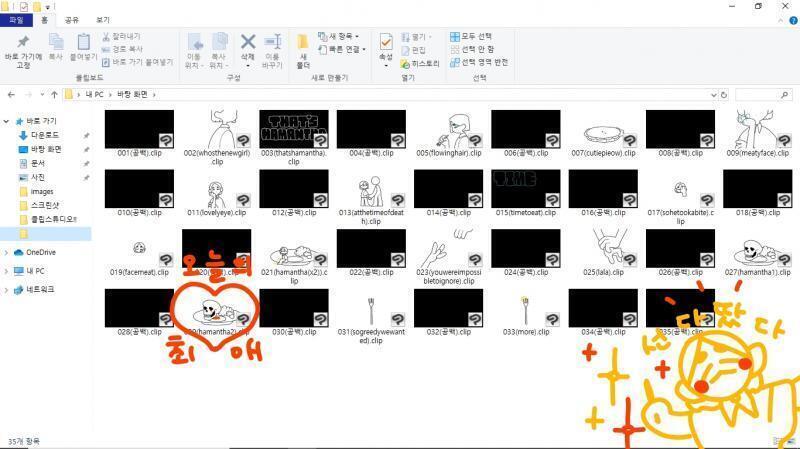Image resolution: width=800 pixels, height=449 pixels.
Task: Click Select none (선택 안 함)
Action: pyautogui.click(x=472, y=49)
